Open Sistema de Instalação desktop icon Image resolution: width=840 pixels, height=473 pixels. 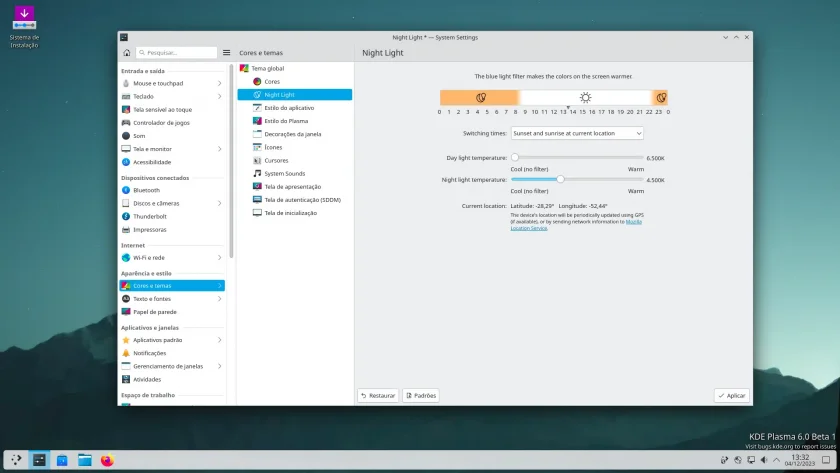(24, 27)
